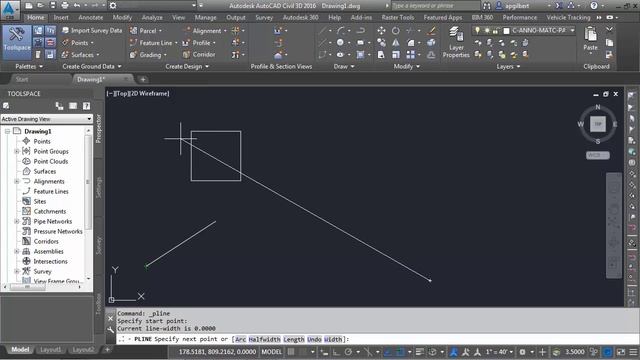Expand the Layers panel flyout
This screenshot has width=640, height=360.
pos(508,66)
